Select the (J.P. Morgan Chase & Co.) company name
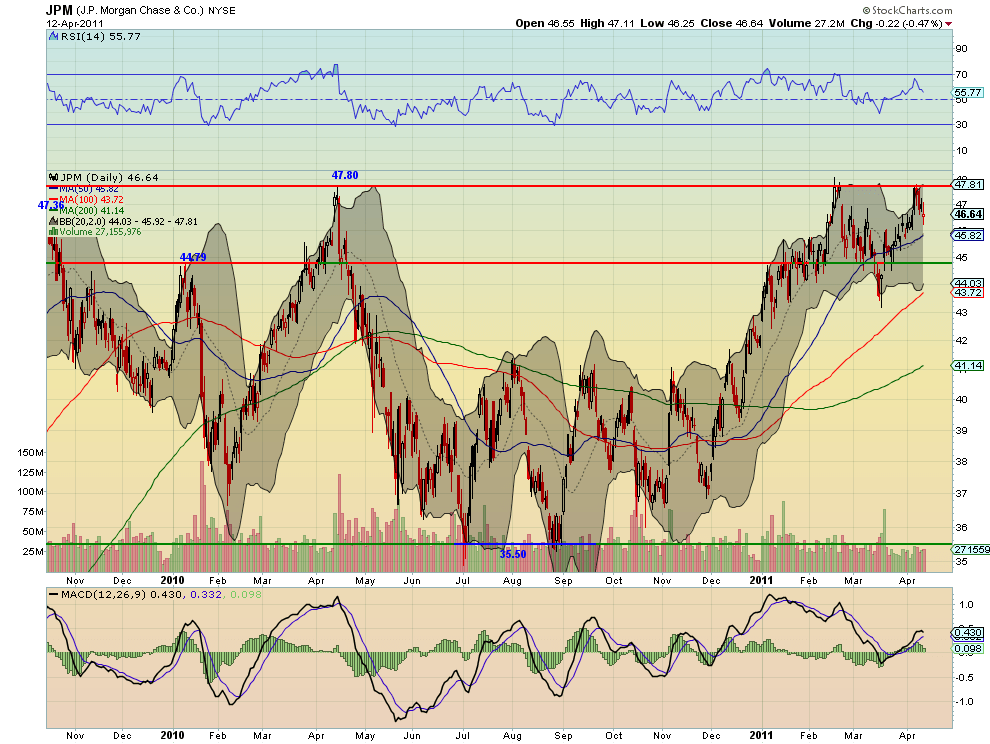This screenshot has width=990, height=744. [x=140, y=11]
